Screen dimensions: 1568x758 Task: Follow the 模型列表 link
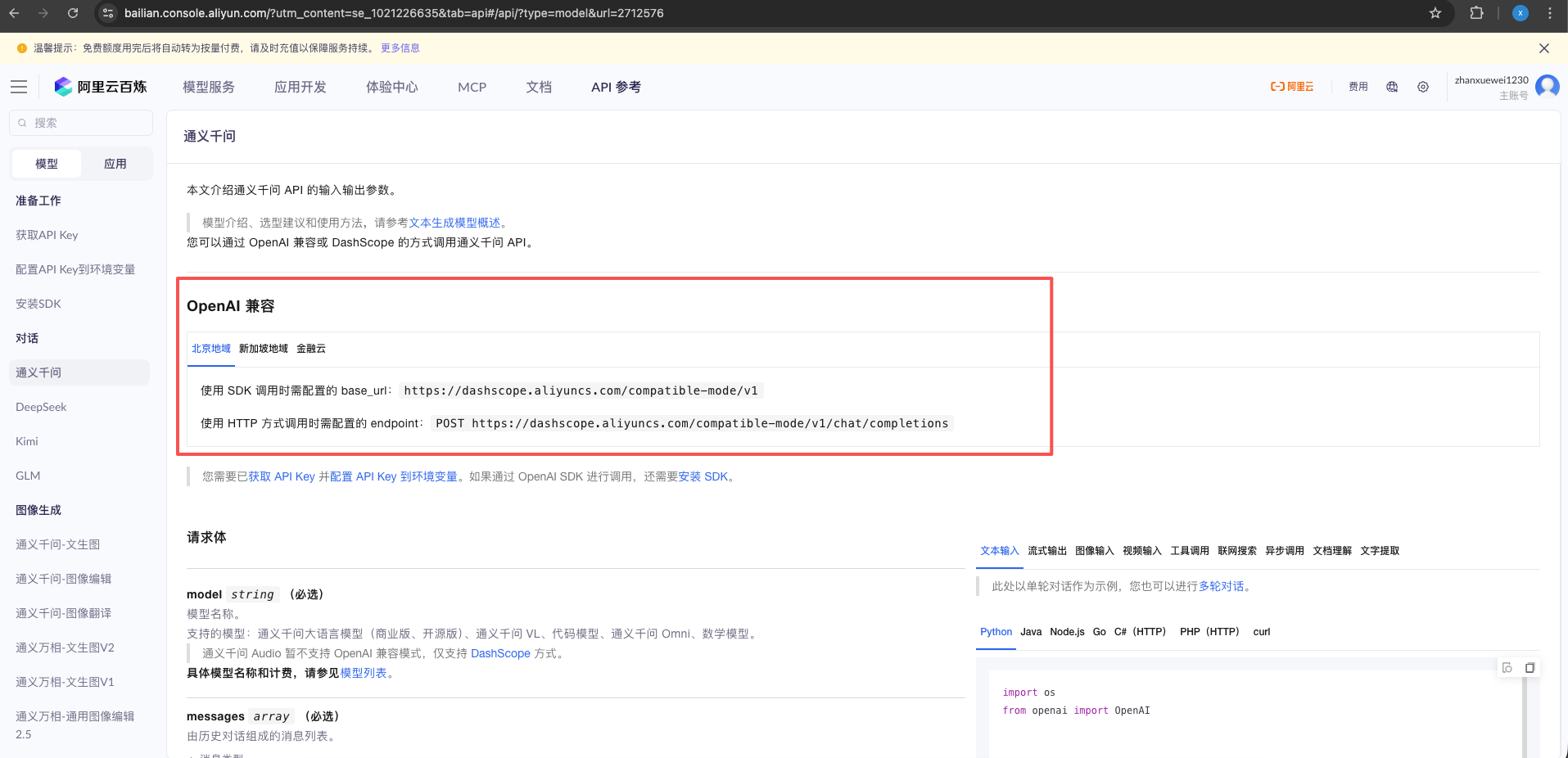pyautogui.click(x=364, y=673)
